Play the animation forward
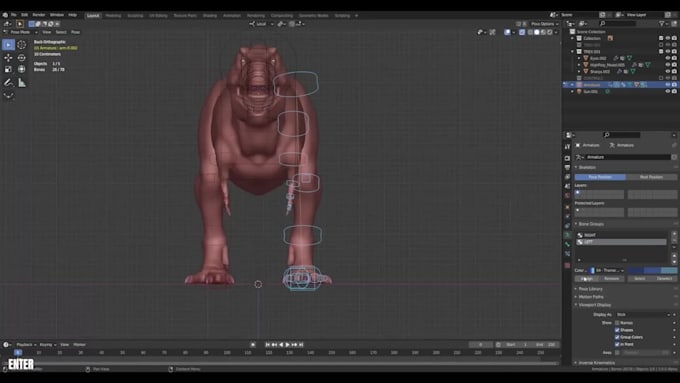680x383 pixels. pyautogui.click(x=288, y=345)
